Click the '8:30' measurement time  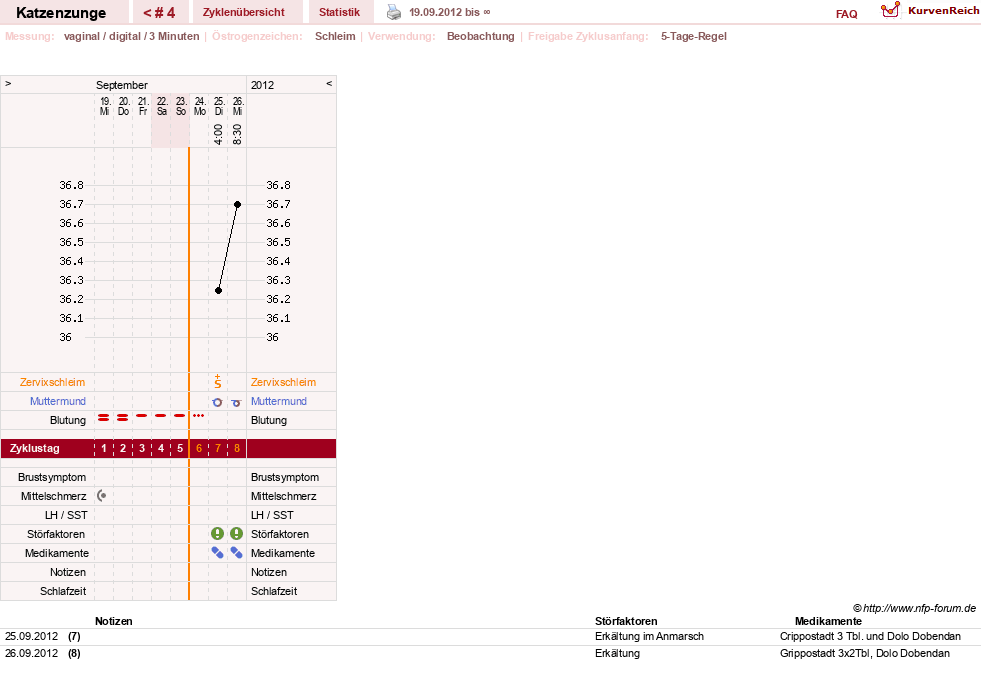[x=237, y=134]
